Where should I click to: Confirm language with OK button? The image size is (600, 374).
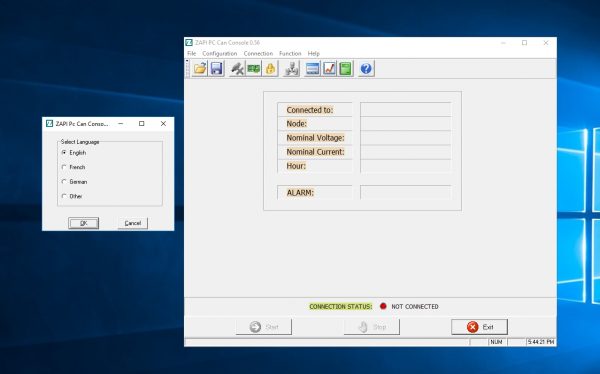tap(83, 223)
